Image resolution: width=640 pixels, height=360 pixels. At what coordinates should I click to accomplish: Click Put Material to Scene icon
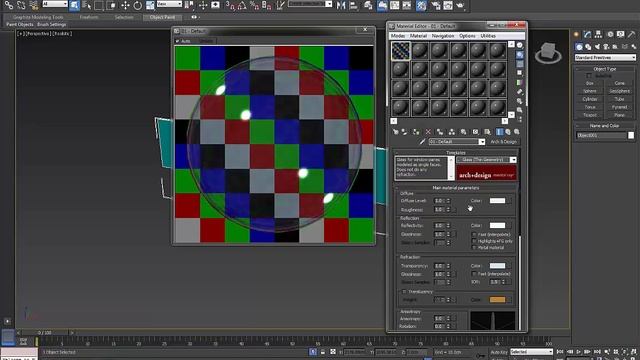click(404, 132)
